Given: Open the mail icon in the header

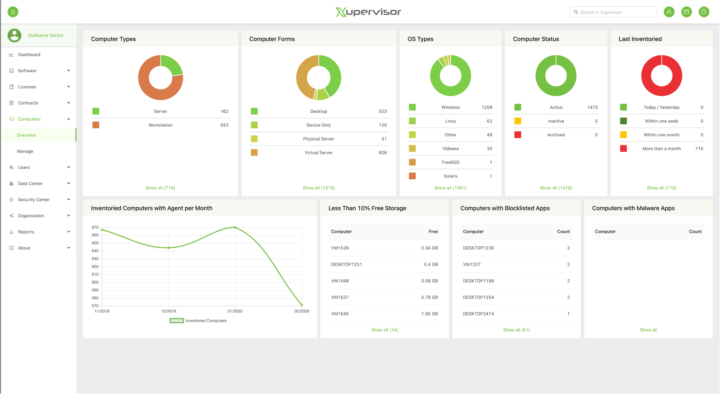Looking at the screenshot, I should (x=686, y=12).
